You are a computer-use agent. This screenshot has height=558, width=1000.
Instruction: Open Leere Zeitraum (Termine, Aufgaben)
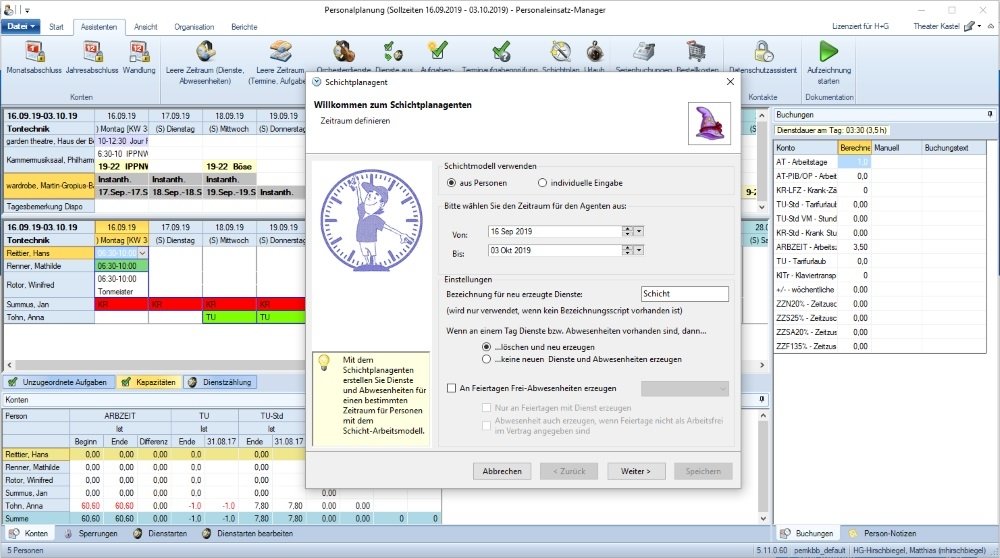point(279,62)
